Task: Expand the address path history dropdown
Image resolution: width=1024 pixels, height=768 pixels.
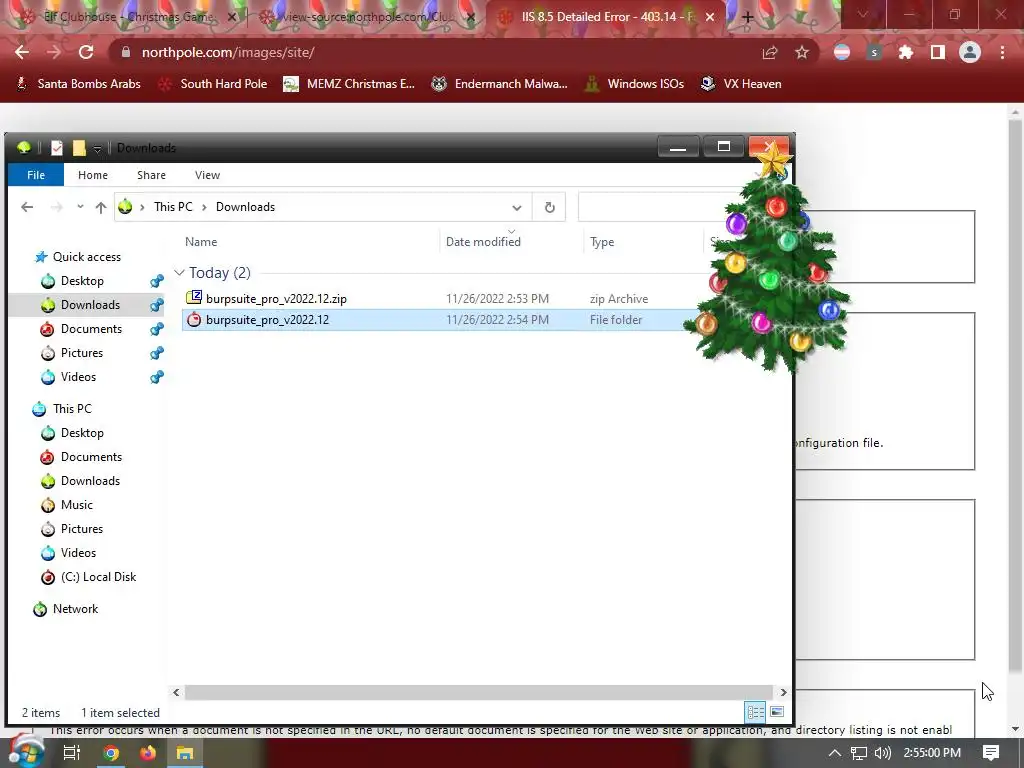Action: coord(517,208)
